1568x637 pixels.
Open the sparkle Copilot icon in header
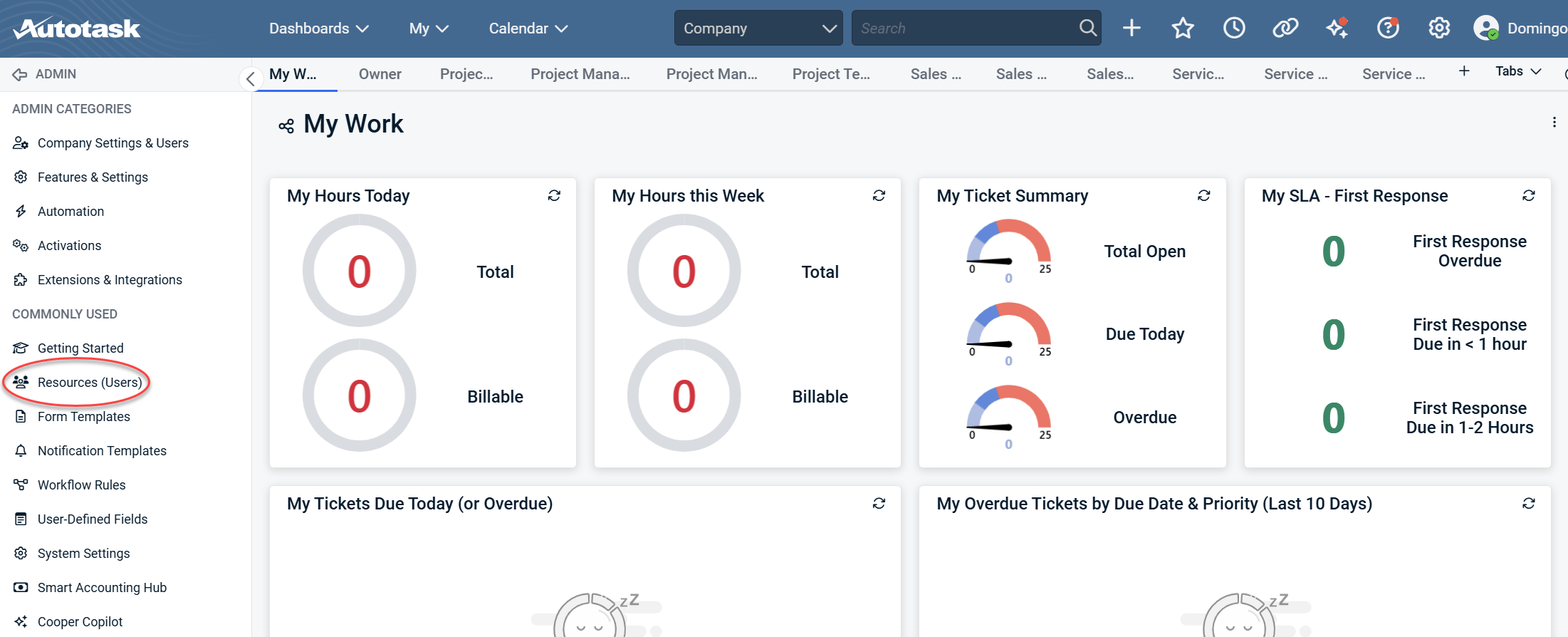(x=1337, y=29)
